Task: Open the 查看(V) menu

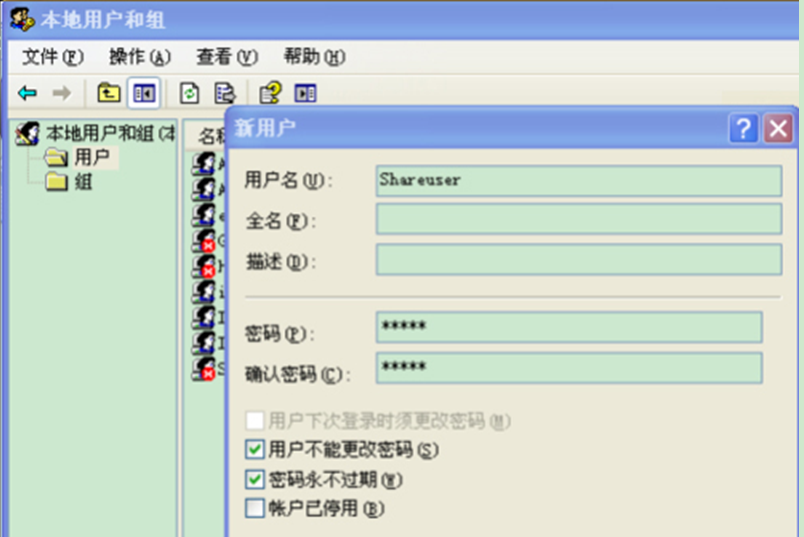Action: click(x=227, y=56)
